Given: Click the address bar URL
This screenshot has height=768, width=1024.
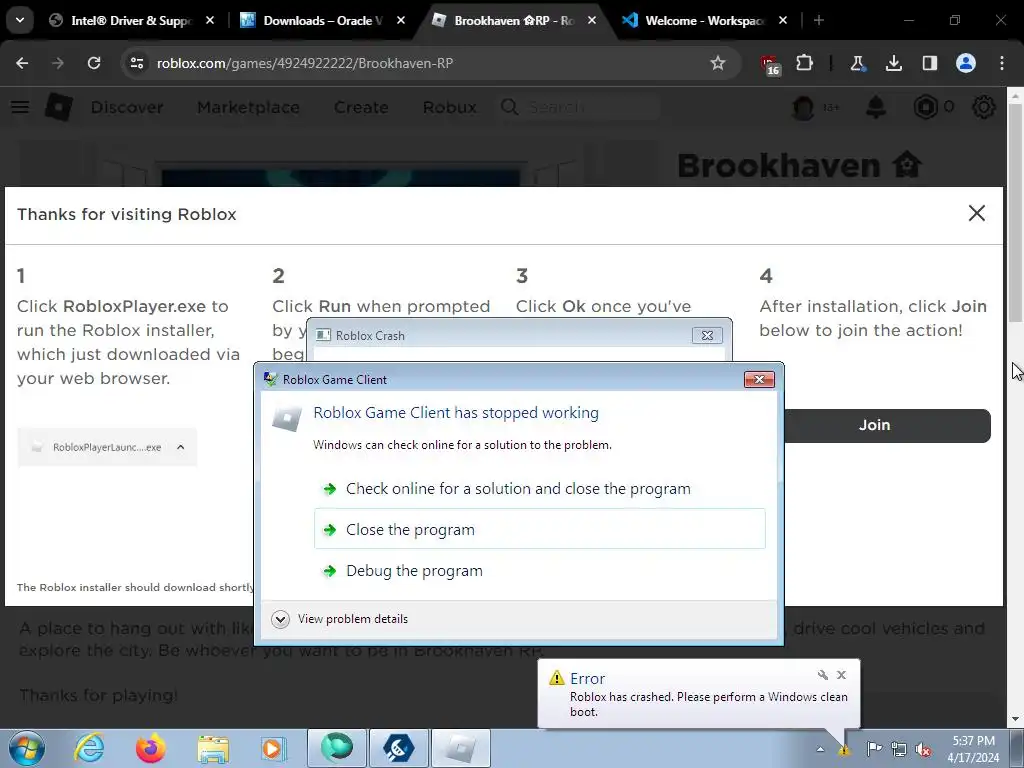Looking at the screenshot, I should (x=304, y=63).
